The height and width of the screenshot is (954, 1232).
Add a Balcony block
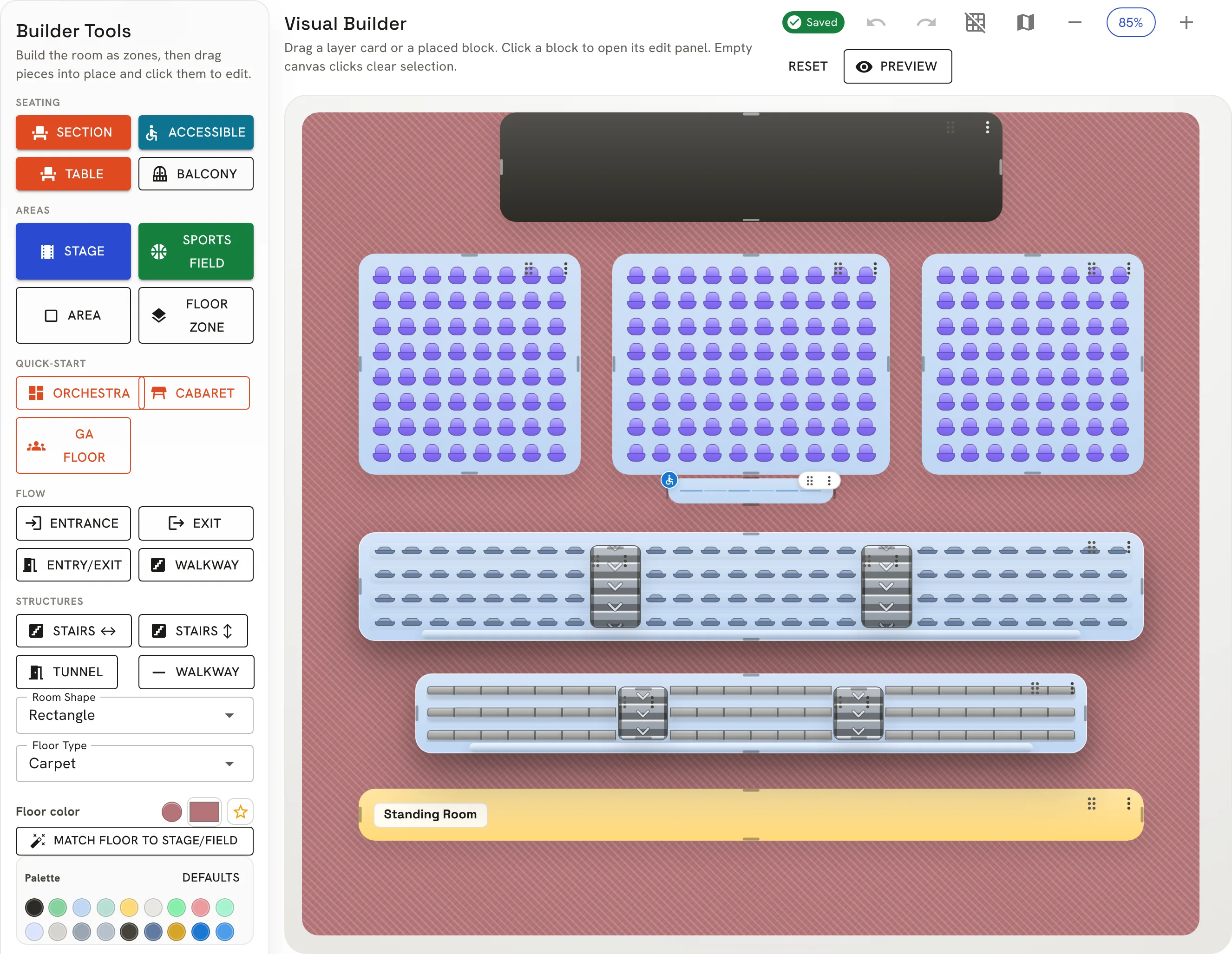pyautogui.click(x=196, y=174)
